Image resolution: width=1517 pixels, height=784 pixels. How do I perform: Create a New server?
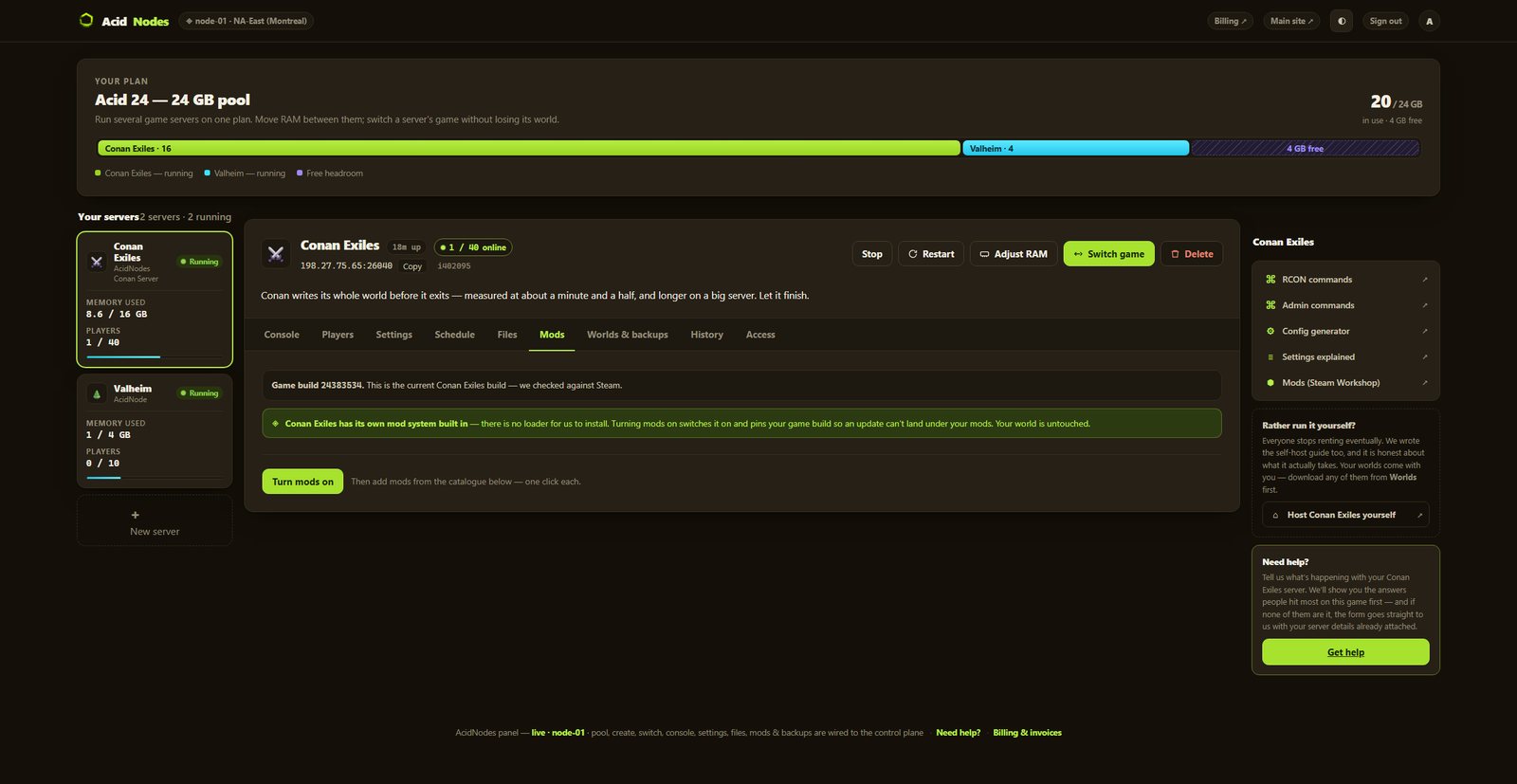click(x=155, y=520)
